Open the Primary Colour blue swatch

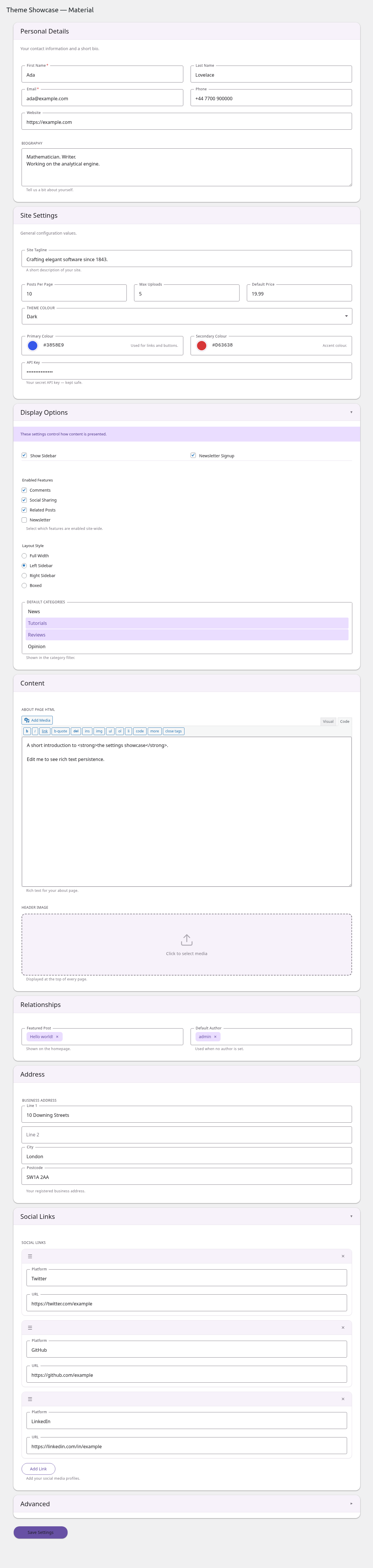point(33,345)
